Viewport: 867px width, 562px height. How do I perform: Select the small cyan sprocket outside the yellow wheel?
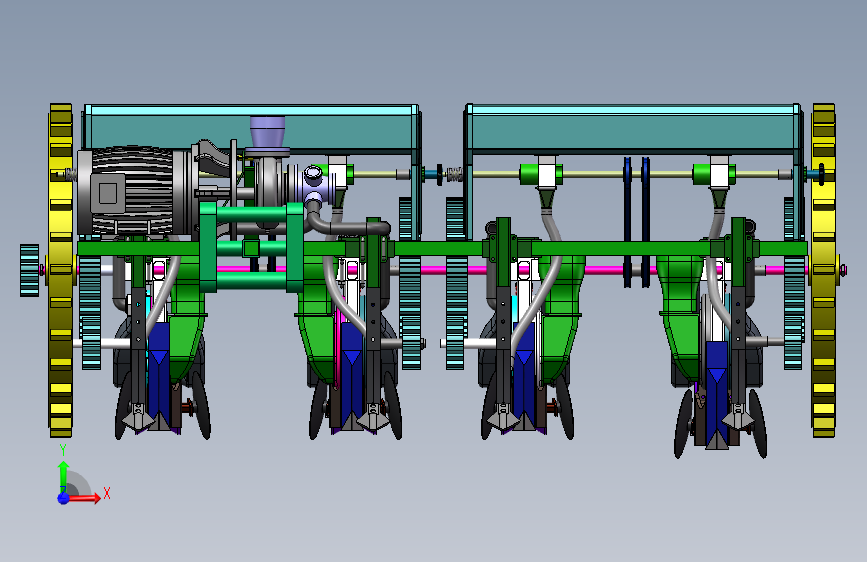[29, 270]
